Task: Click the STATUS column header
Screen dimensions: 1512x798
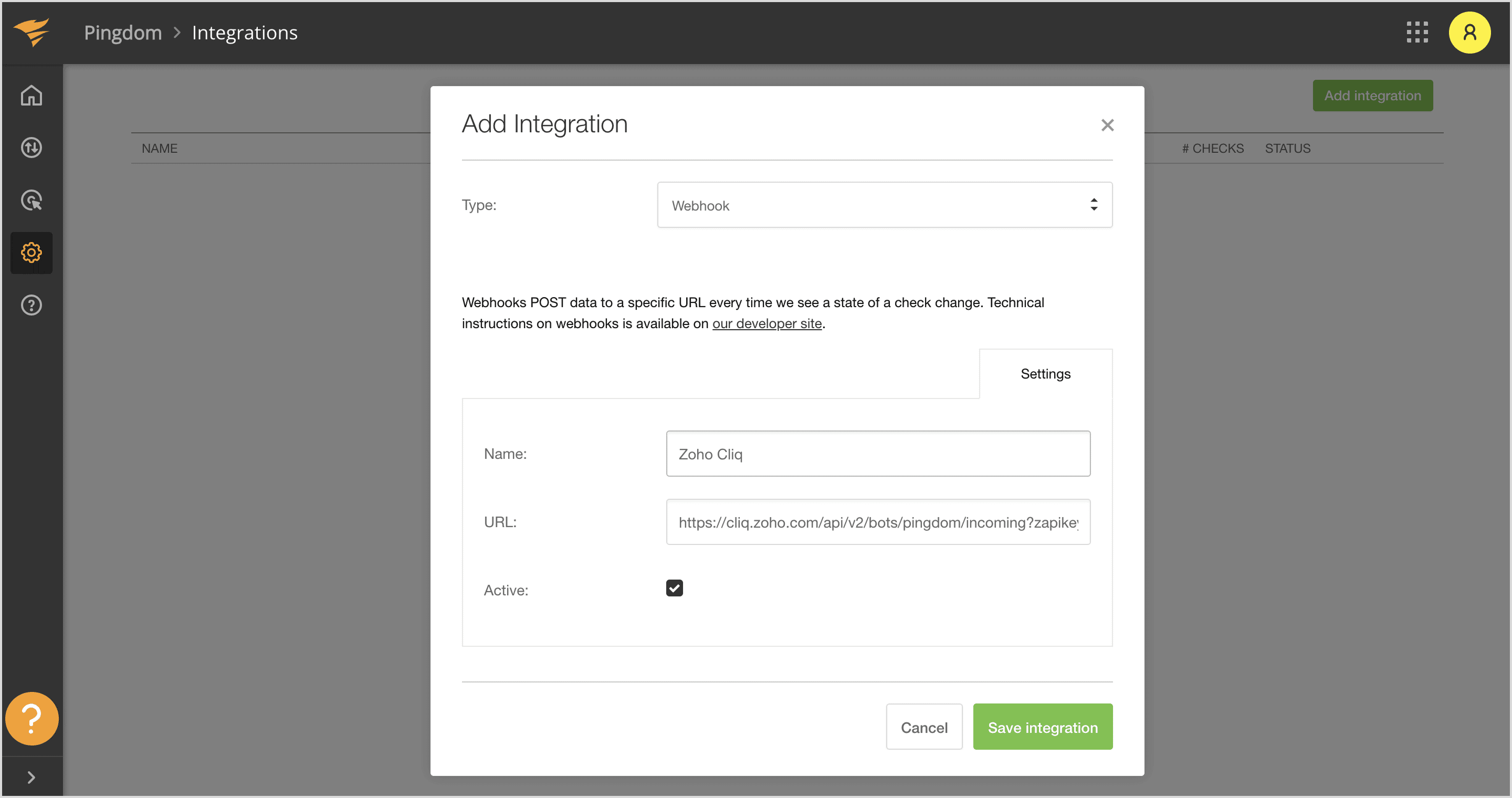Action: [x=1287, y=149]
